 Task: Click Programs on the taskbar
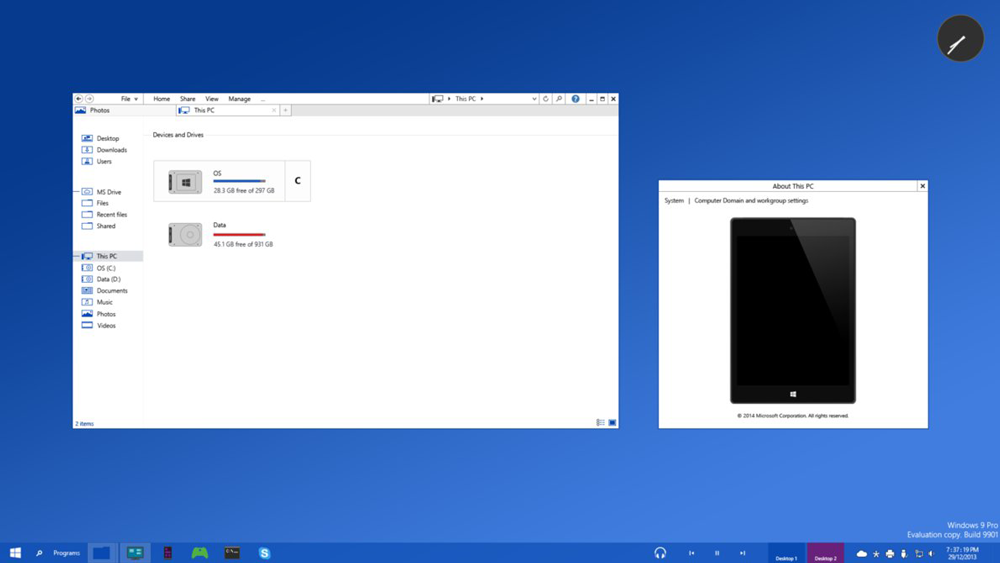66,553
